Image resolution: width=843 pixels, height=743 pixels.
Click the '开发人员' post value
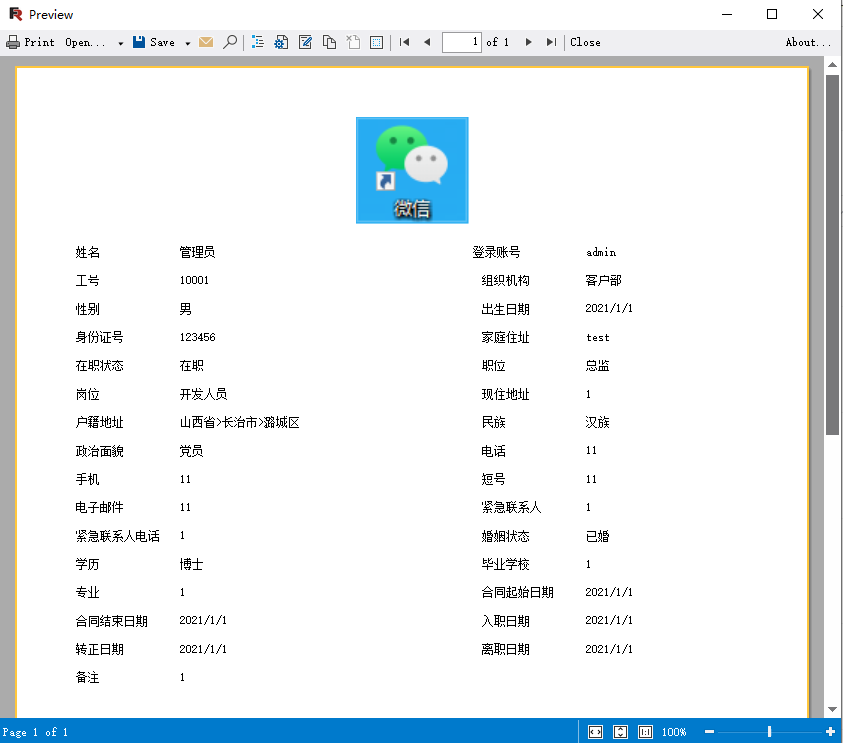(x=203, y=394)
